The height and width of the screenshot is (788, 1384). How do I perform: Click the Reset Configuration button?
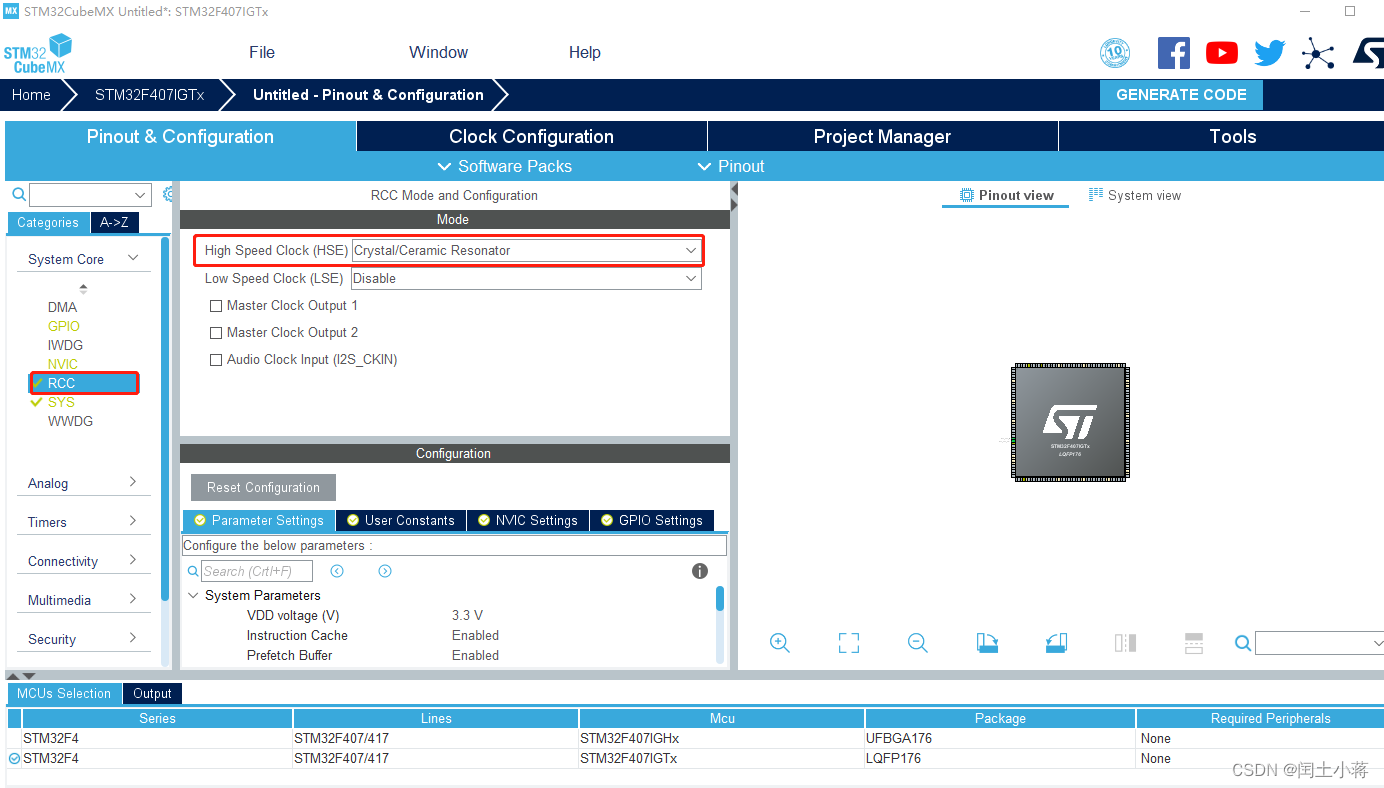(263, 488)
